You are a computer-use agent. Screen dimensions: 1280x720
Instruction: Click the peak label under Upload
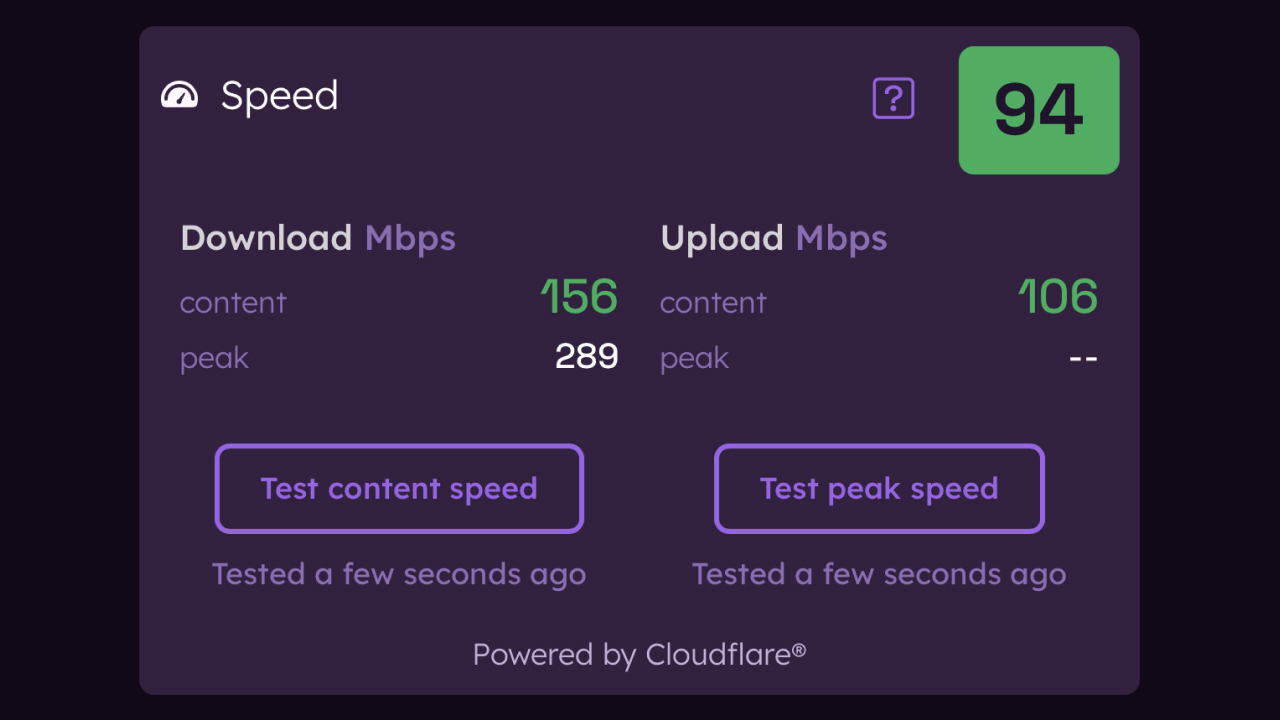click(694, 358)
